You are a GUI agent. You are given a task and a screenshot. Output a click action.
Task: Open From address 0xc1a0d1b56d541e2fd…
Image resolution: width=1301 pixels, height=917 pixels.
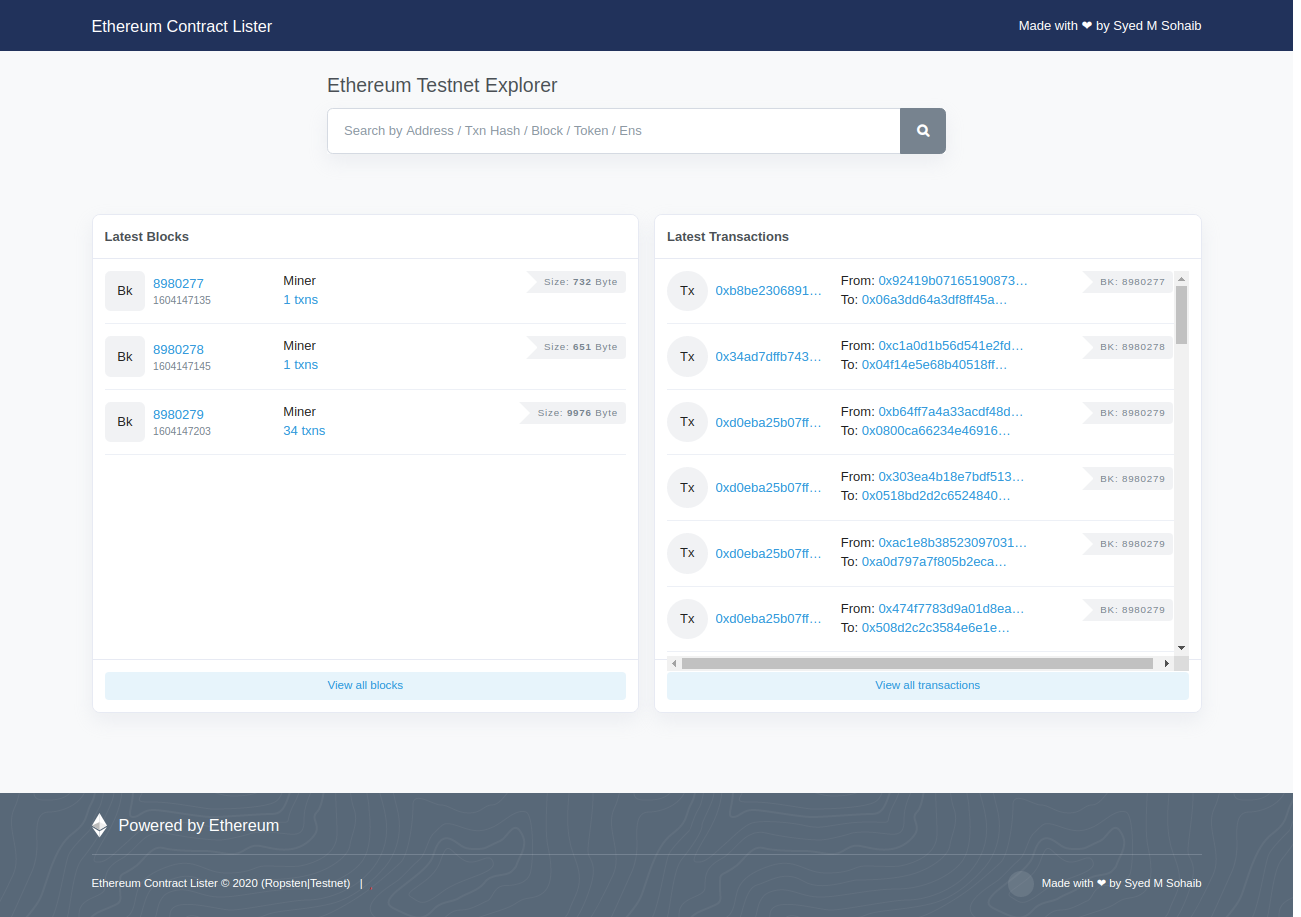tap(951, 346)
